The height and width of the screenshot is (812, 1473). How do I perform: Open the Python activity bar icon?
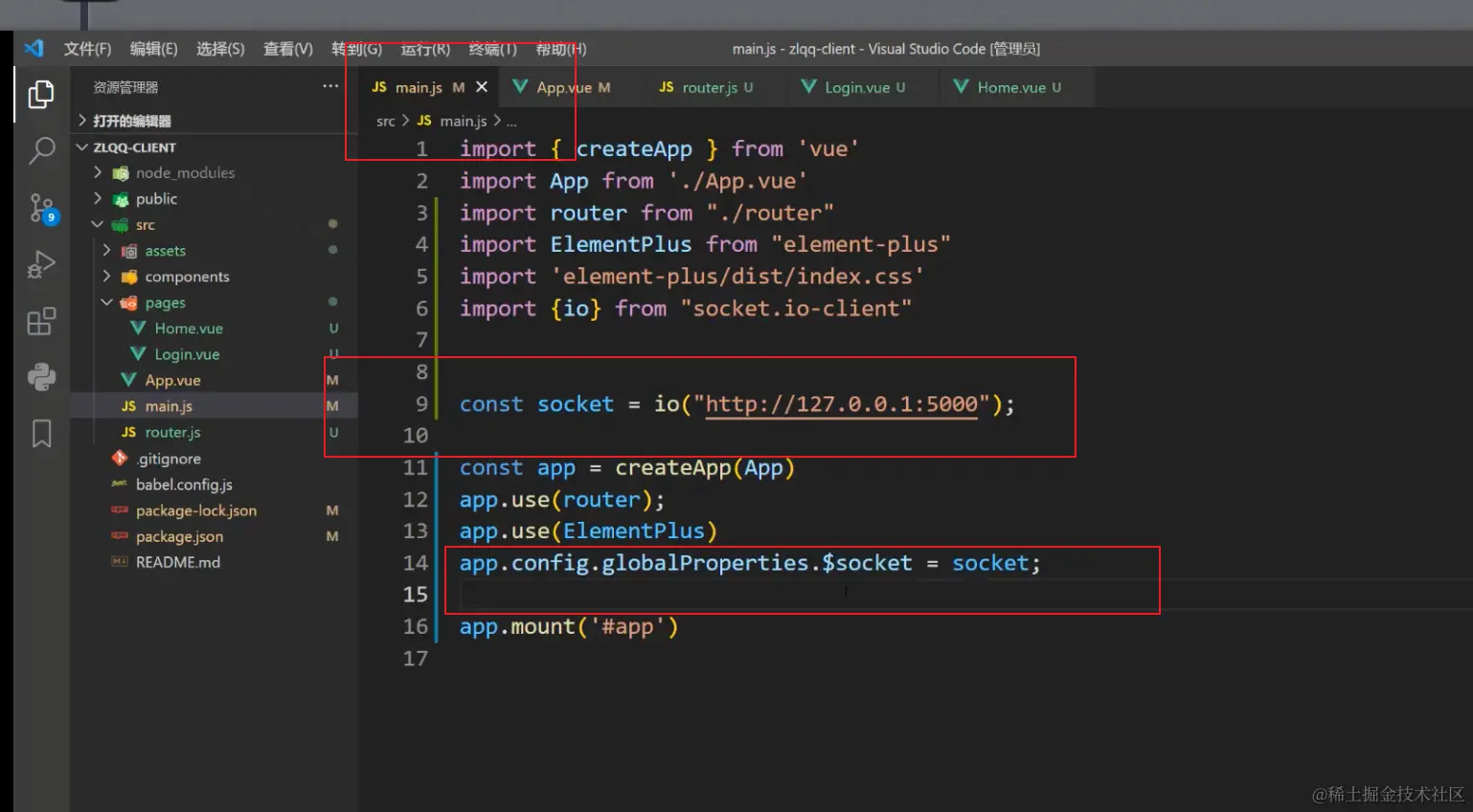41,376
